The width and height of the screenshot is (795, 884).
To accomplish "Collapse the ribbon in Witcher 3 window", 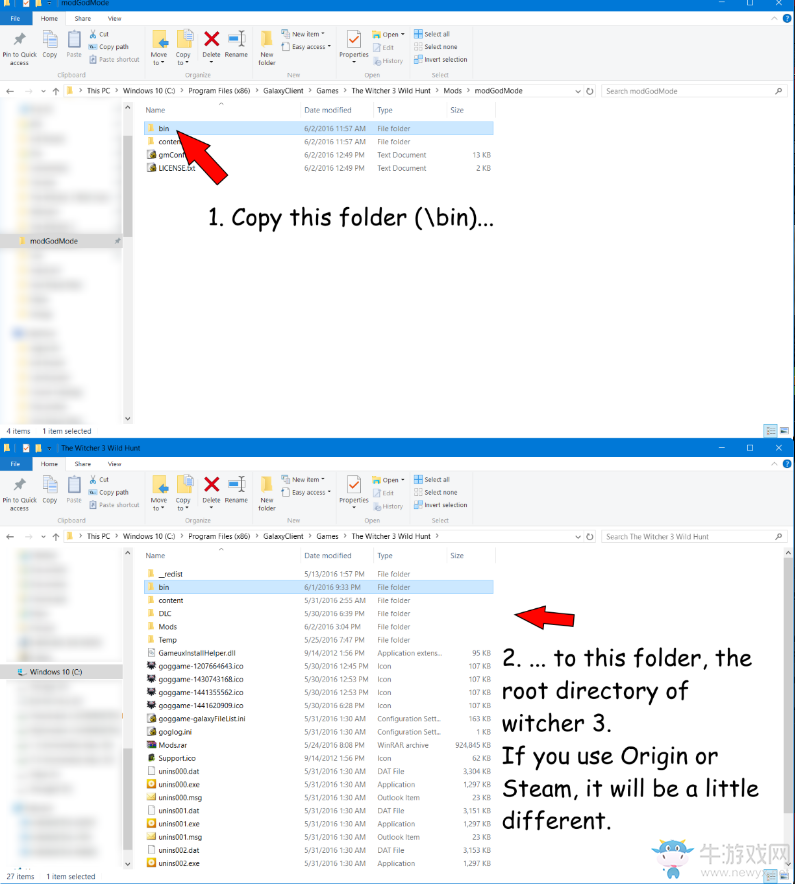I will click(774, 464).
